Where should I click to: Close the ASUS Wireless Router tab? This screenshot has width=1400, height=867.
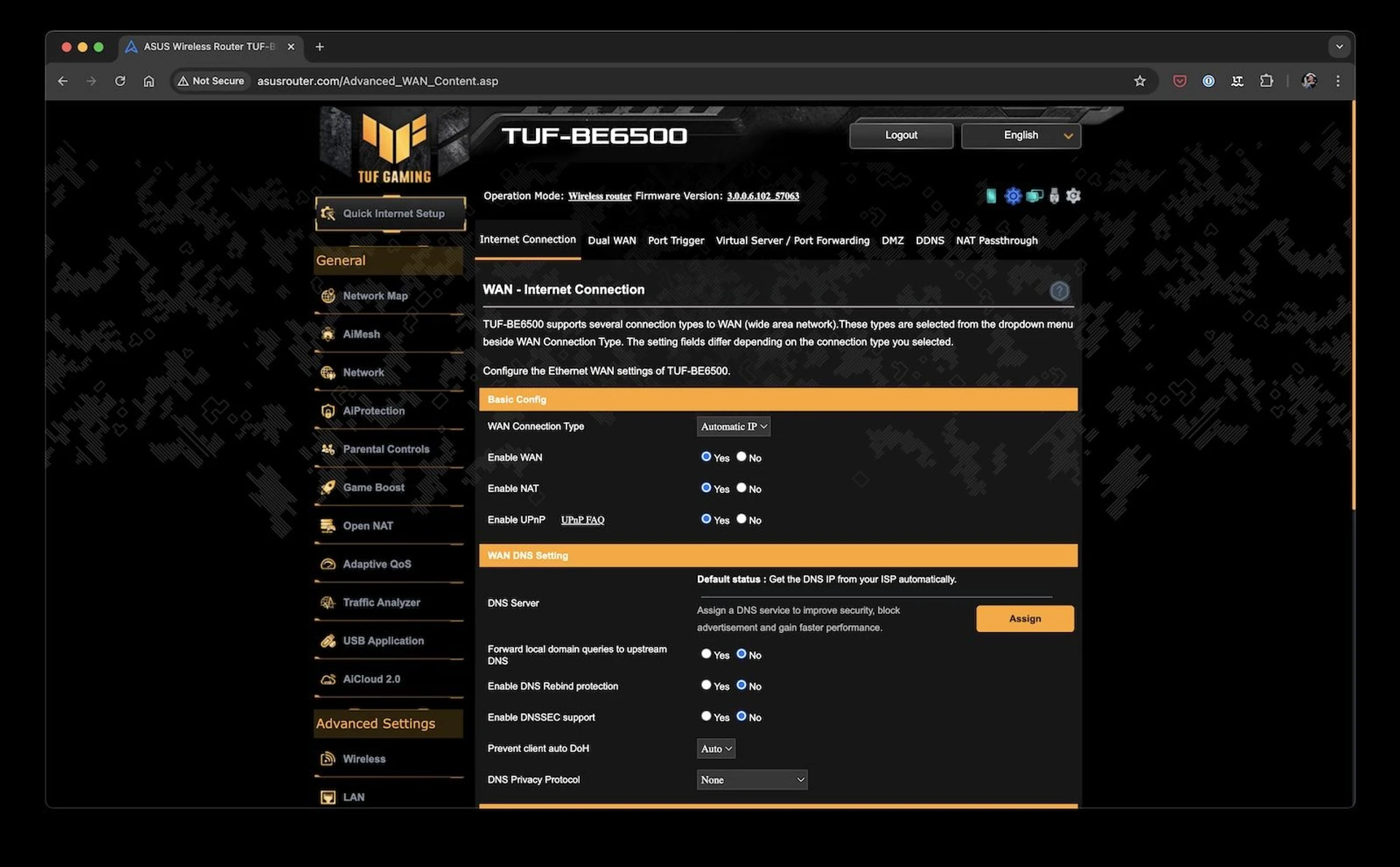[291, 47]
